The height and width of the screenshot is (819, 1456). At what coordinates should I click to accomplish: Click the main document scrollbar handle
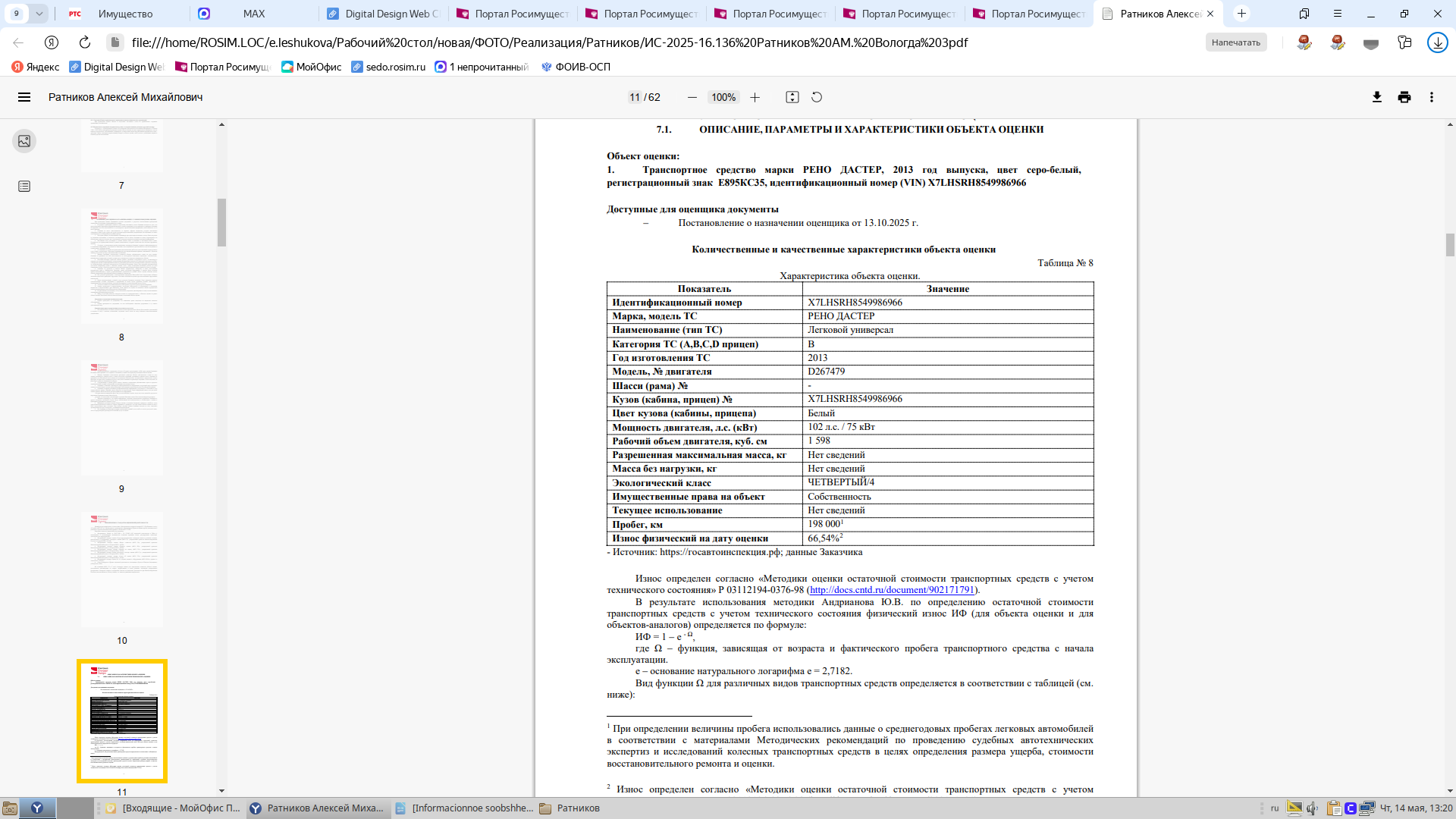1450,245
